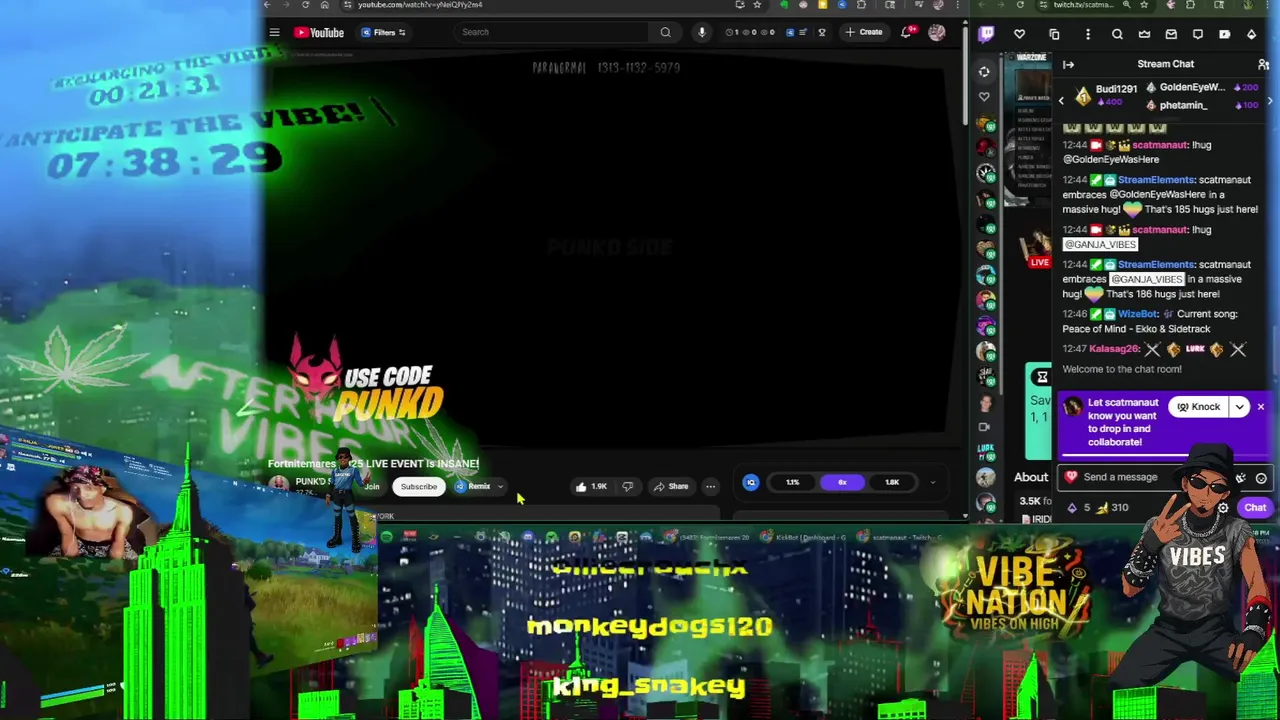
Task: Select the 1.1% stat pill
Action: pyautogui.click(x=792, y=483)
